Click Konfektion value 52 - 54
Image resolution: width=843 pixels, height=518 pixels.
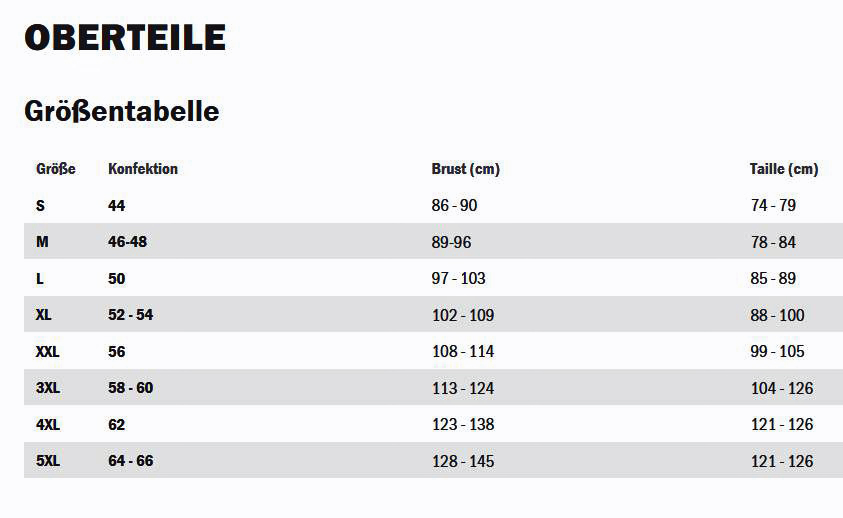[x=131, y=315]
